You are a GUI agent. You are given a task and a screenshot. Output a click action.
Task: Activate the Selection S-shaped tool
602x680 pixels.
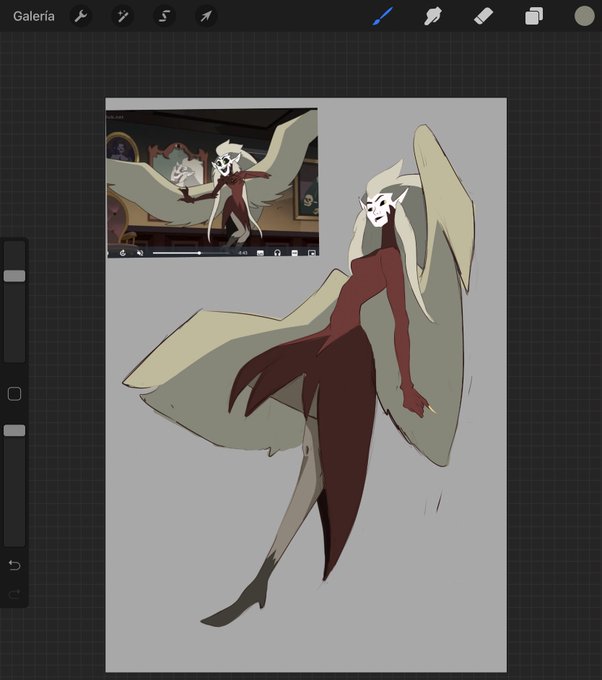click(x=164, y=16)
